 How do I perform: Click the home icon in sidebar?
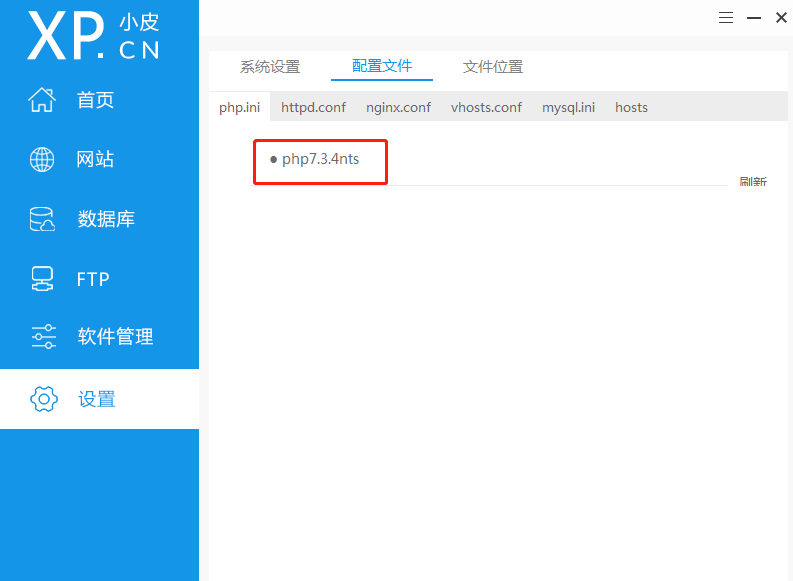coord(42,100)
